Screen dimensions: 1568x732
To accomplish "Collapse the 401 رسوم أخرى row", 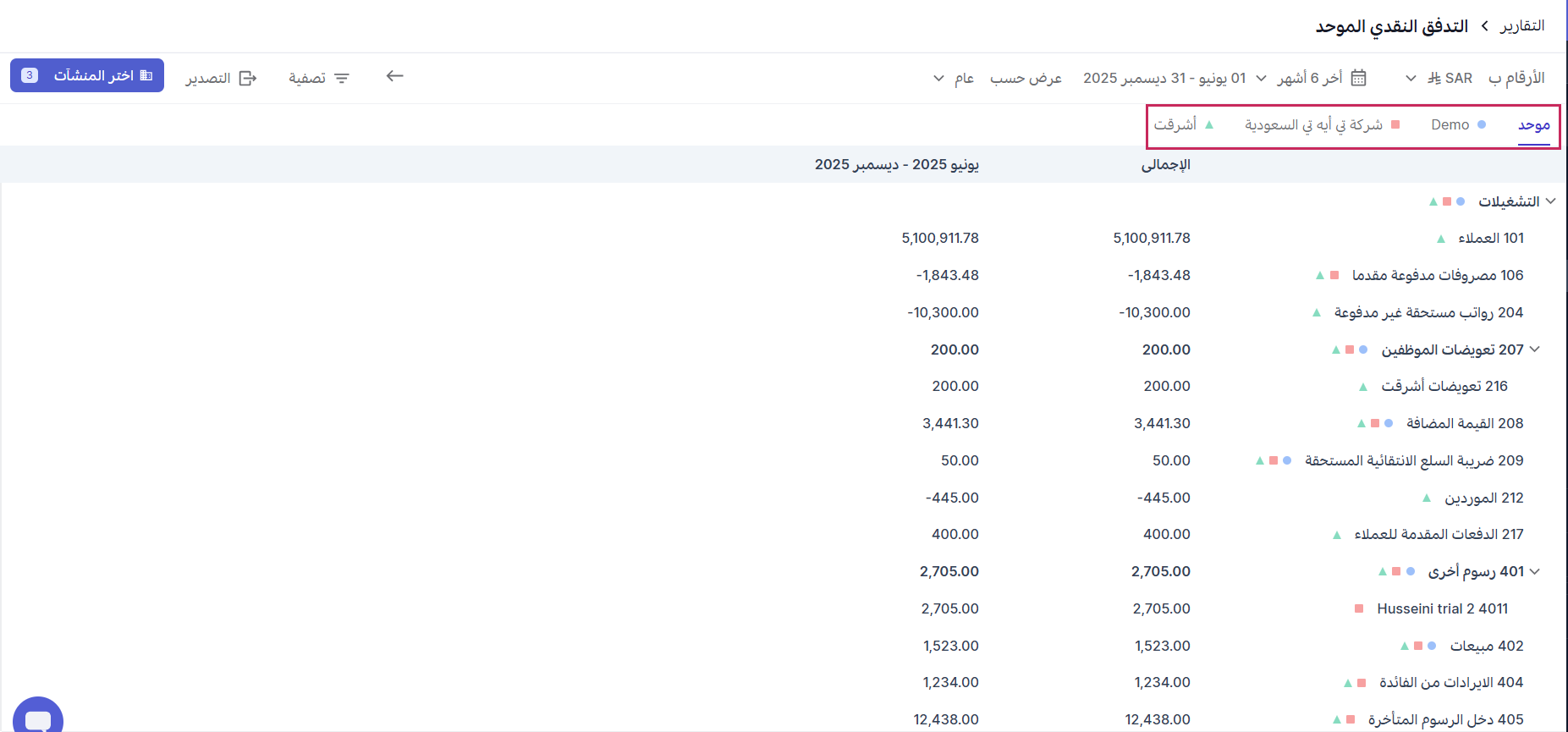I will pos(1535,572).
